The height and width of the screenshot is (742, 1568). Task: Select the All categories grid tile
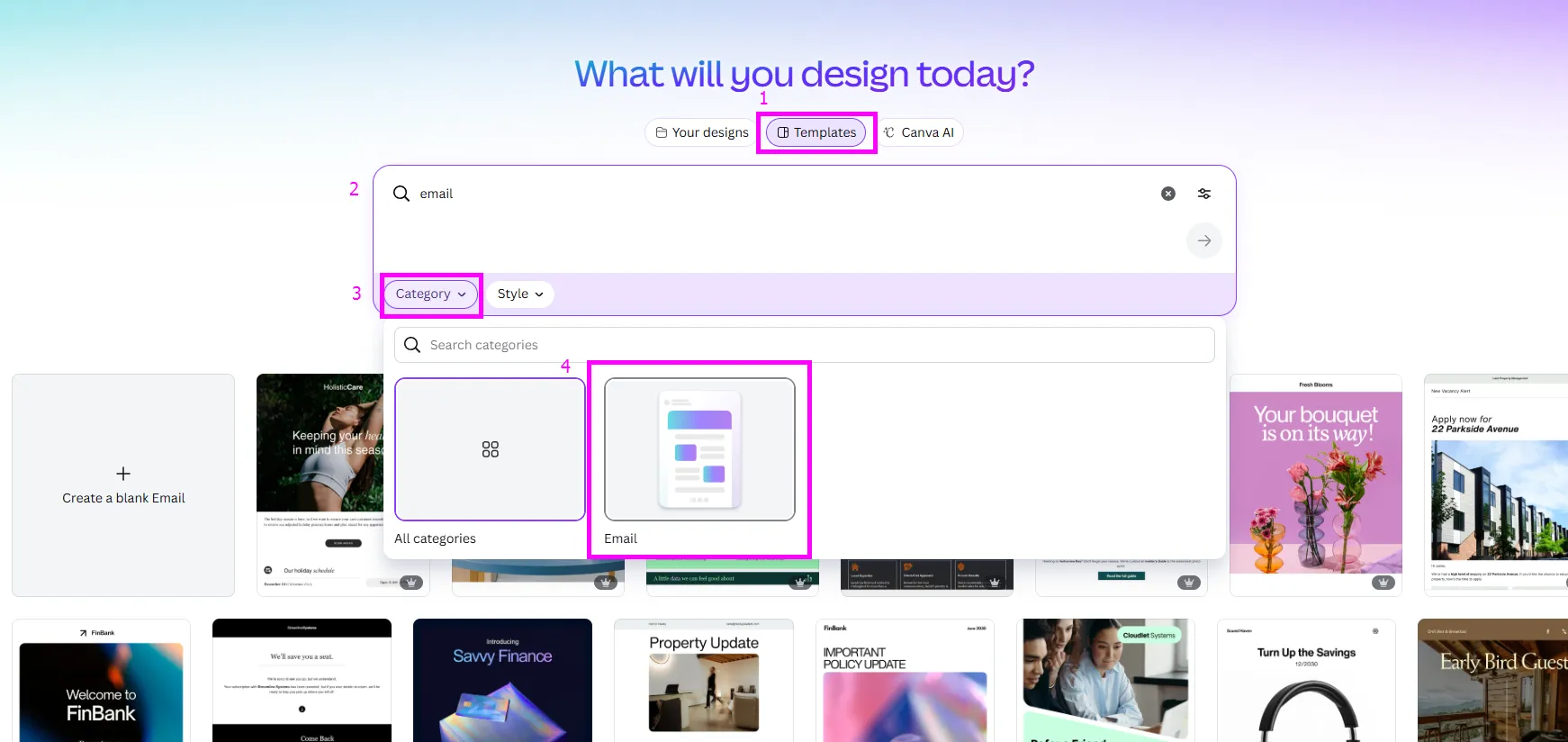click(x=490, y=449)
